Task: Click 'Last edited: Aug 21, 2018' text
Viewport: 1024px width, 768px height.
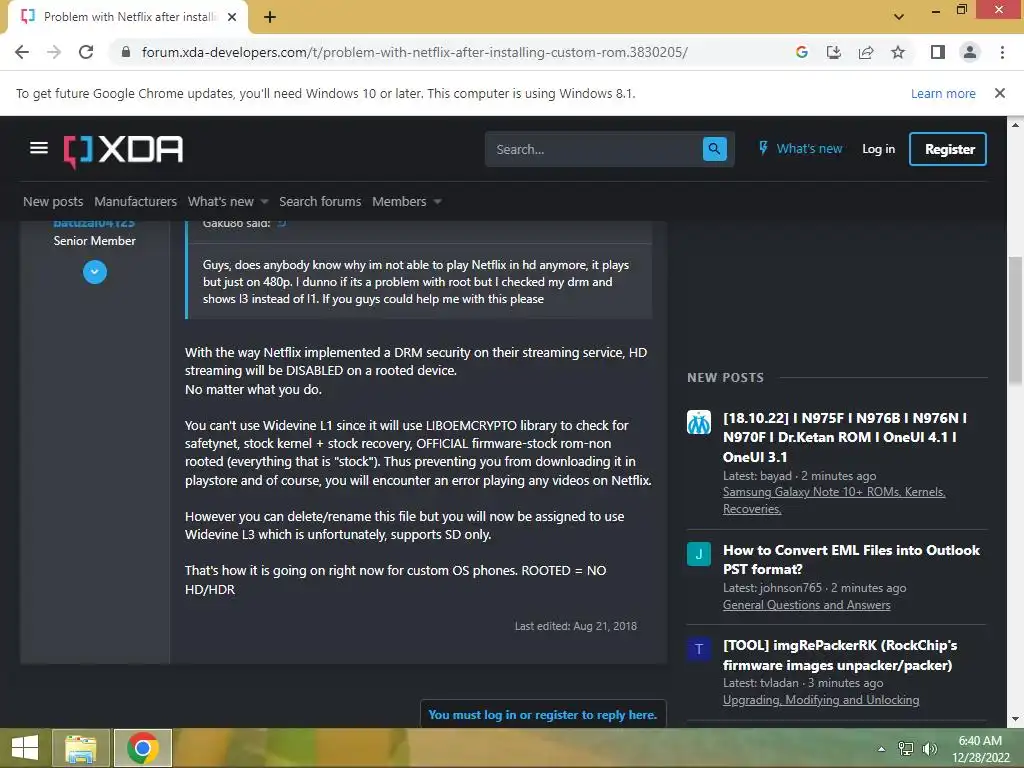Action: 575,626
